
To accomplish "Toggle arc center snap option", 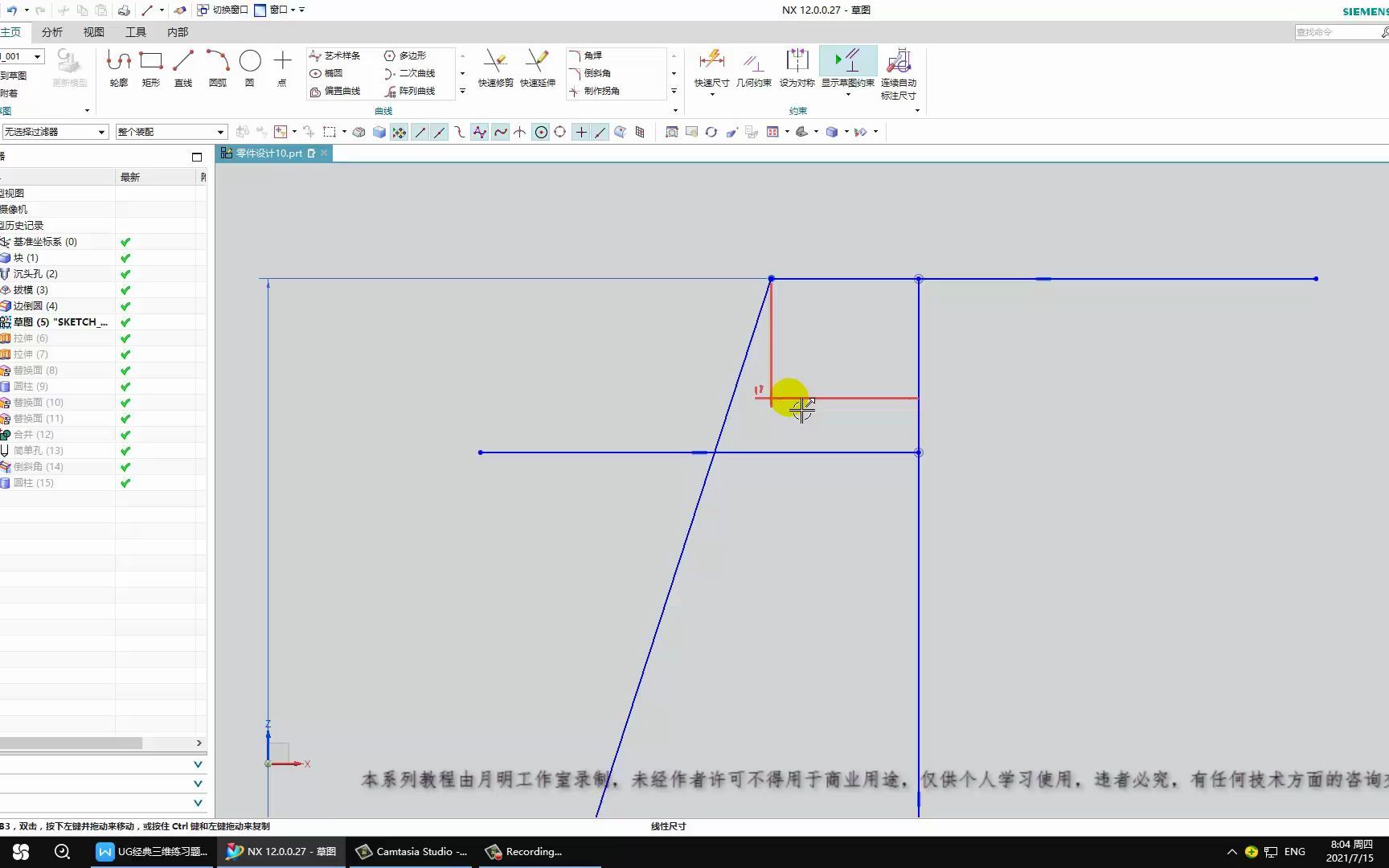I will pyautogui.click(x=541, y=133).
